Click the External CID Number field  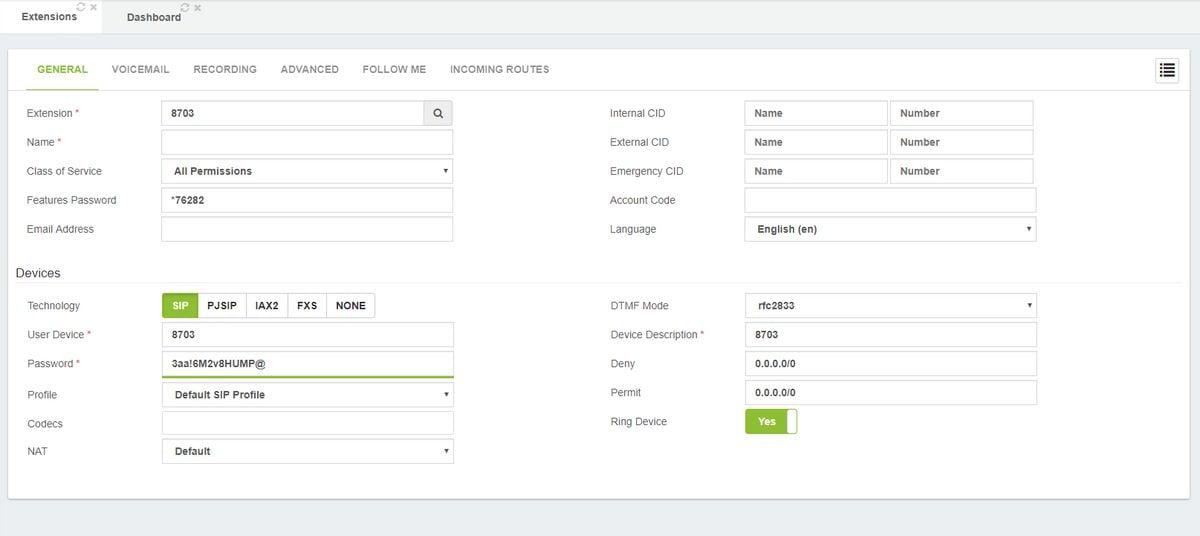tap(962, 142)
